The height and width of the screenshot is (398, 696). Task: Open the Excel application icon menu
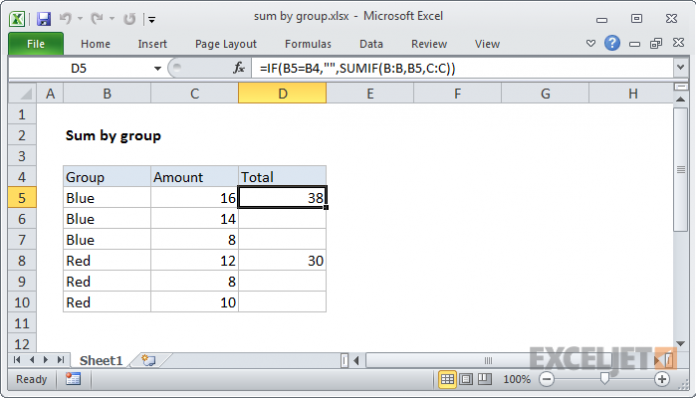pyautogui.click(x=17, y=19)
